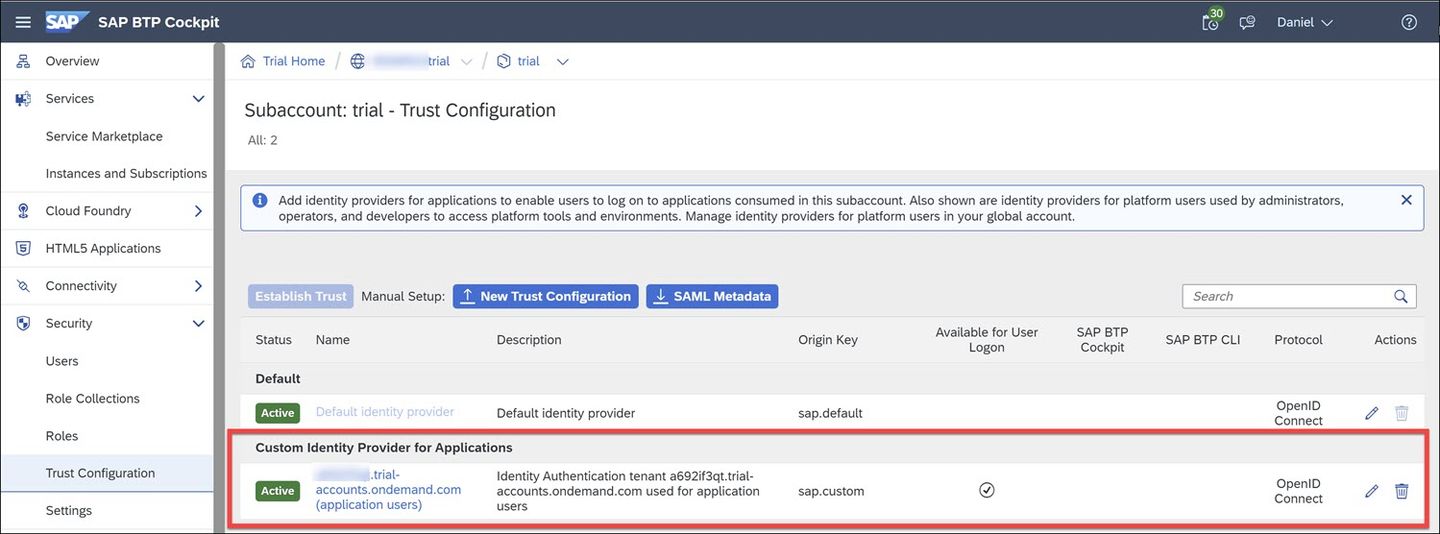The width and height of the screenshot is (1440, 534).
Task: Edit the sap.custom identity provider
Action: (x=1372, y=491)
